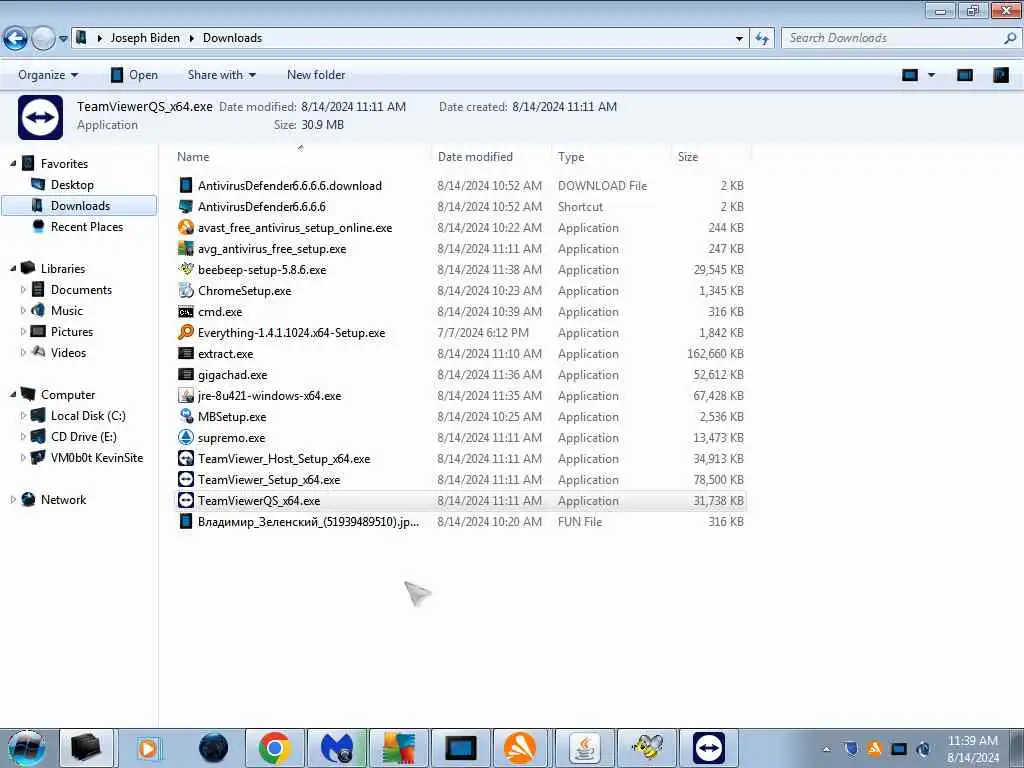Click the Refresh button beside the address bar
The image size is (1024, 768).
tap(761, 38)
